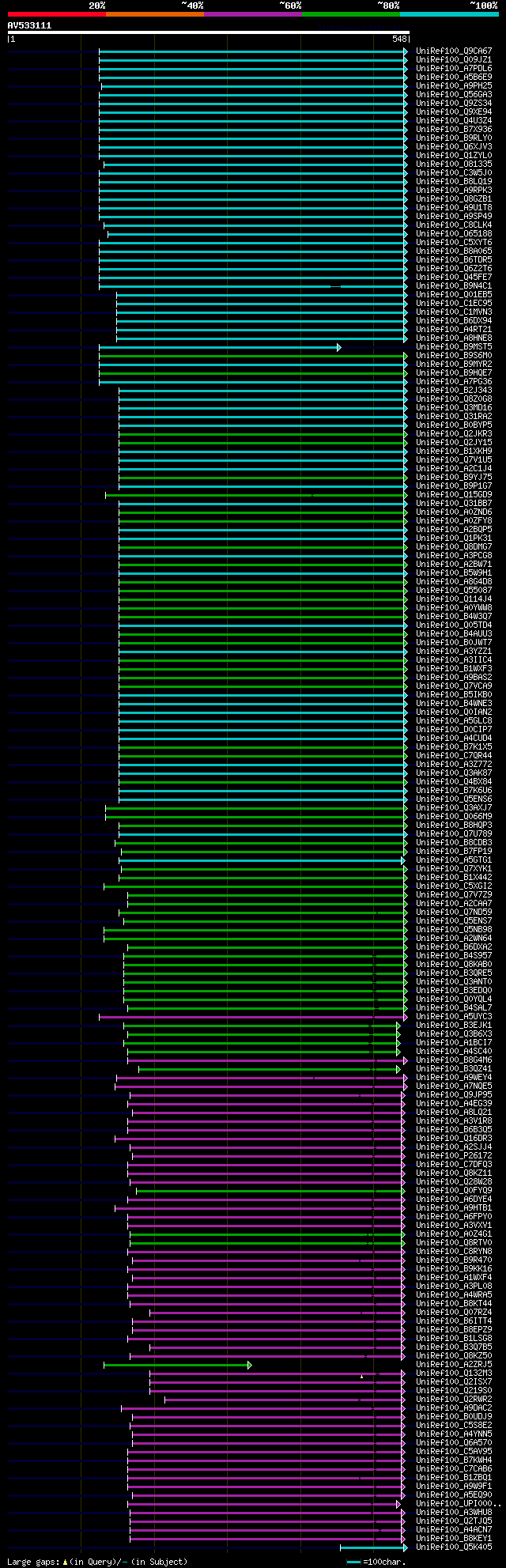Select the UniRef100_C5XGI2 label
Screen dimensions: 506x1568
click(454, 886)
